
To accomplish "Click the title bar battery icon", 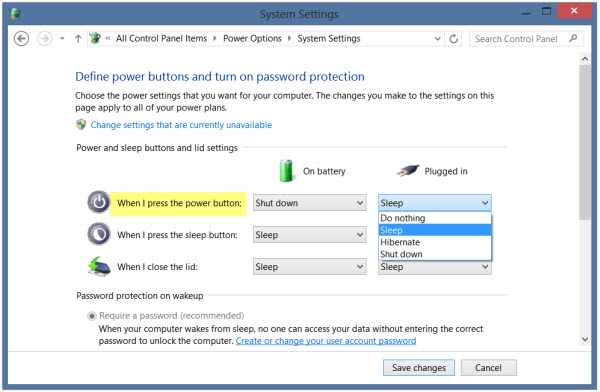I will click(x=15, y=14).
